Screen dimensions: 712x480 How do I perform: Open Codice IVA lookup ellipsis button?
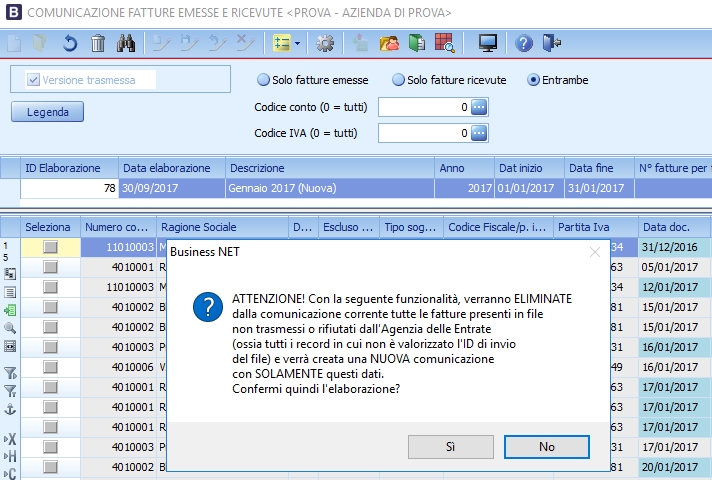point(479,133)
